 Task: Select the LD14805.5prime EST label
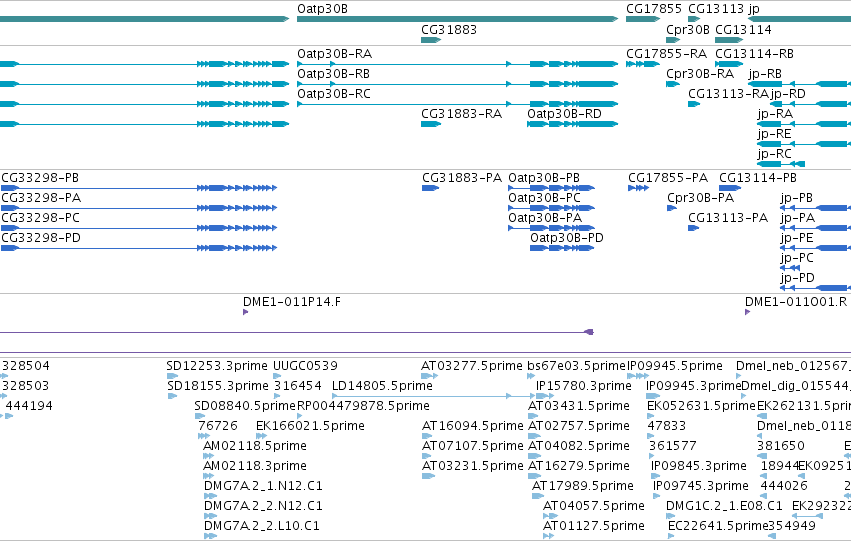(382, 386)
